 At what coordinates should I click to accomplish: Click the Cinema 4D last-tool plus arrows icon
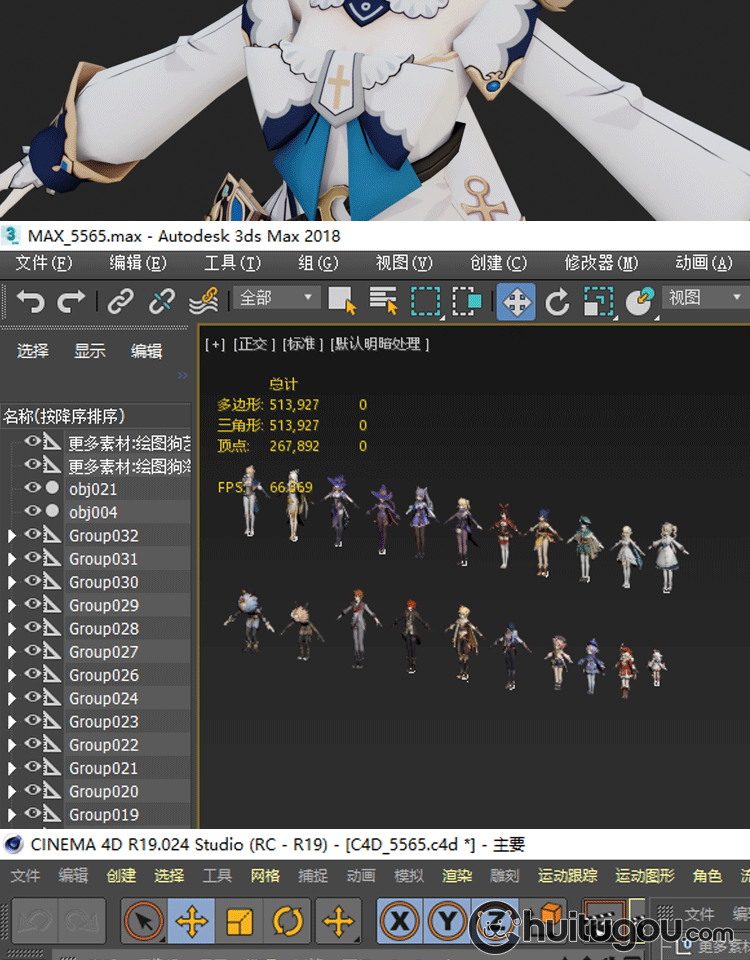(x=338, y=921)
